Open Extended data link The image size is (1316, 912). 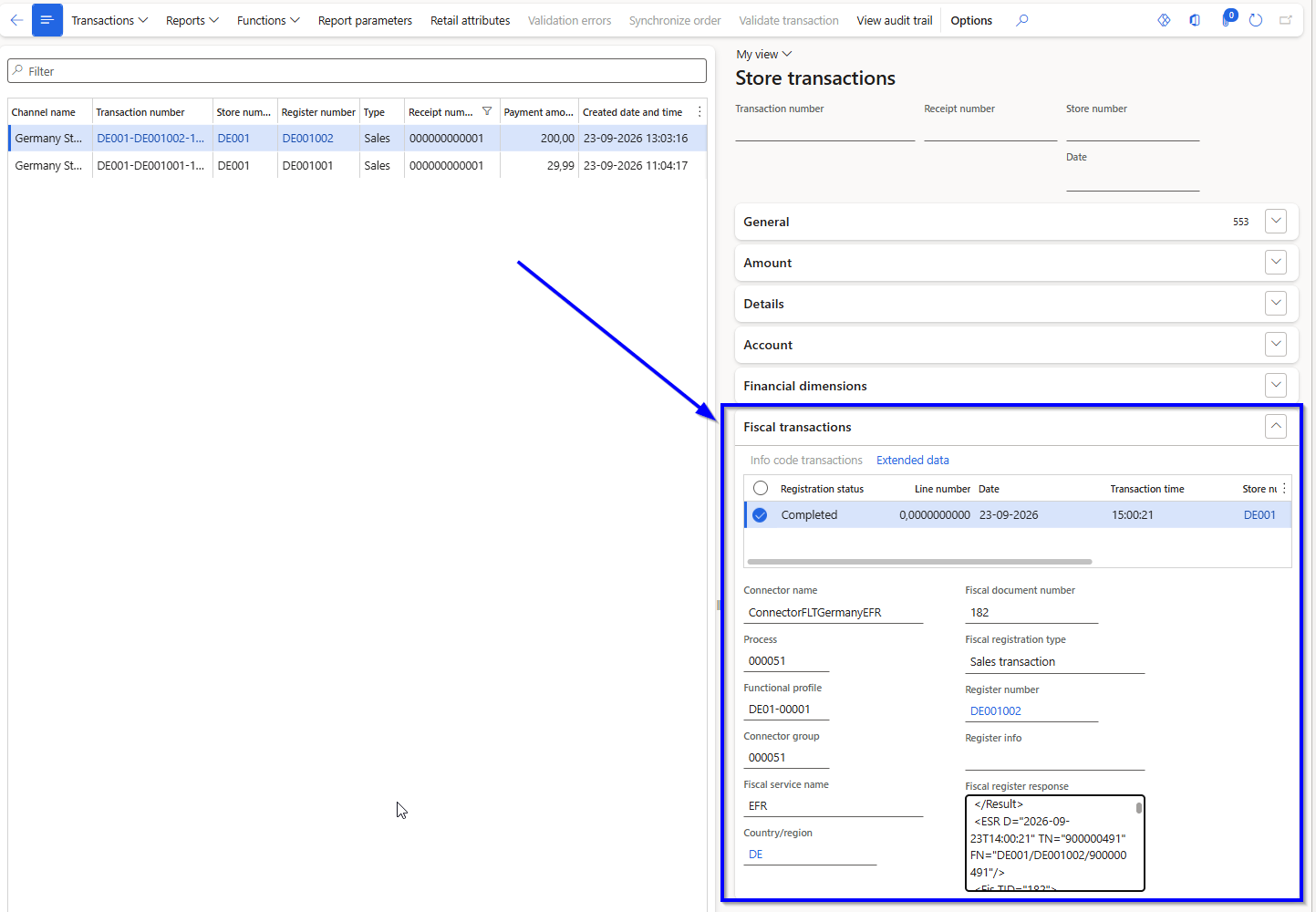tap(913, 461)
